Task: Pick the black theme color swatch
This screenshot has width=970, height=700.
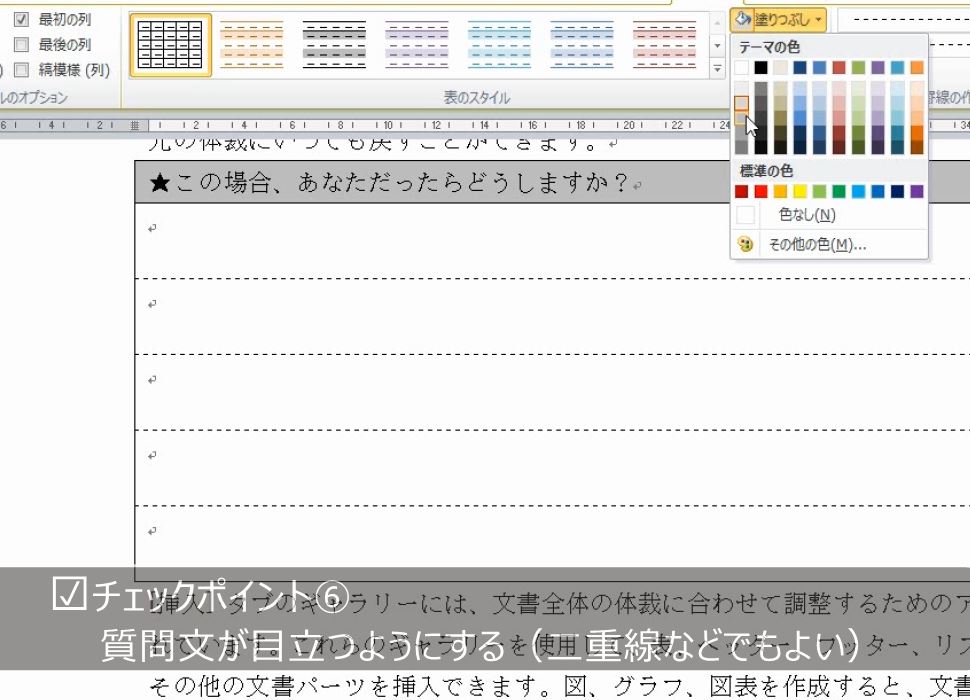Action: pos(761,67)
